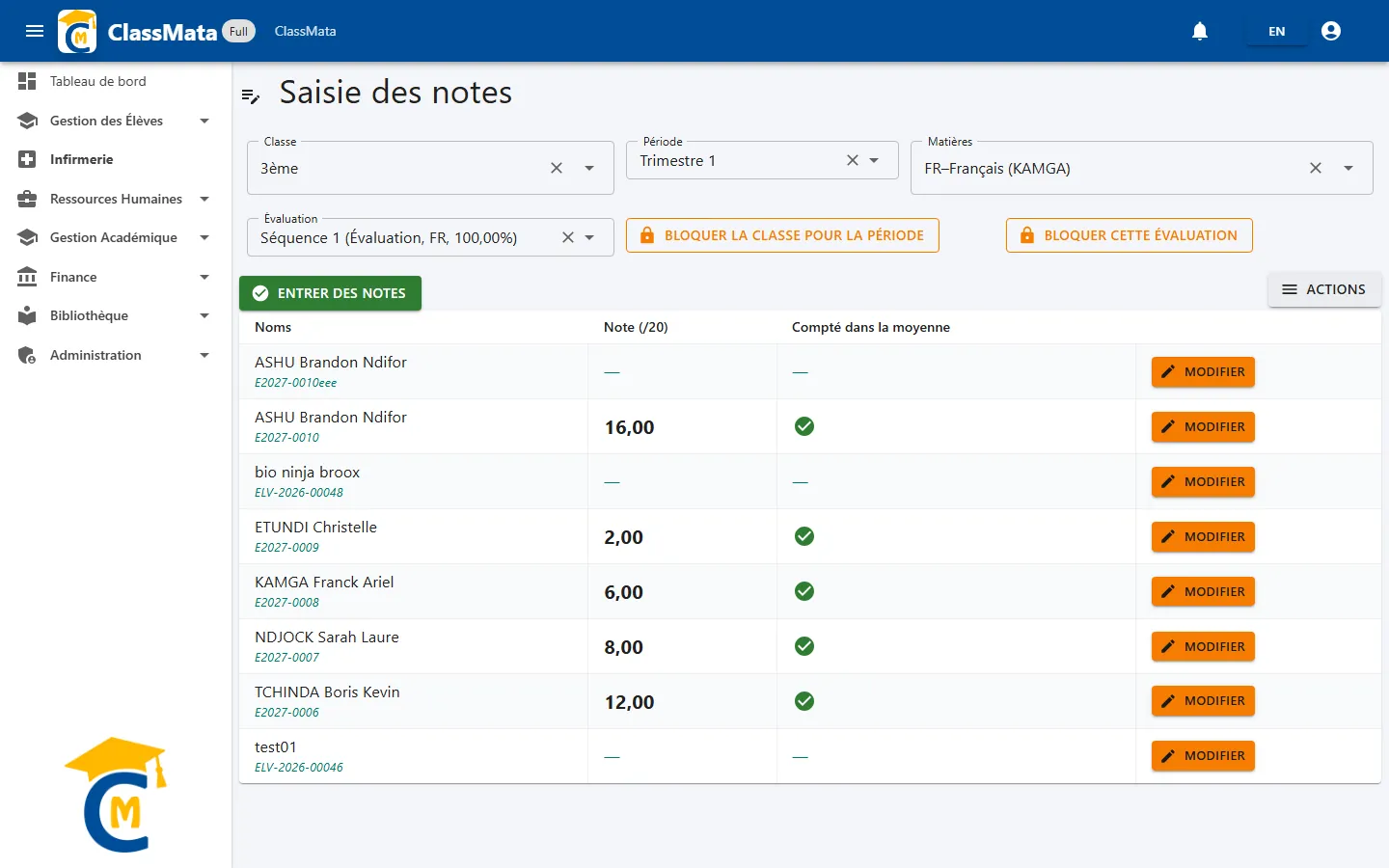Open the Période dropdown arrow
The height and width of the screenshot is (868, 1389).
pyautogui.click(x=874, y=160)
